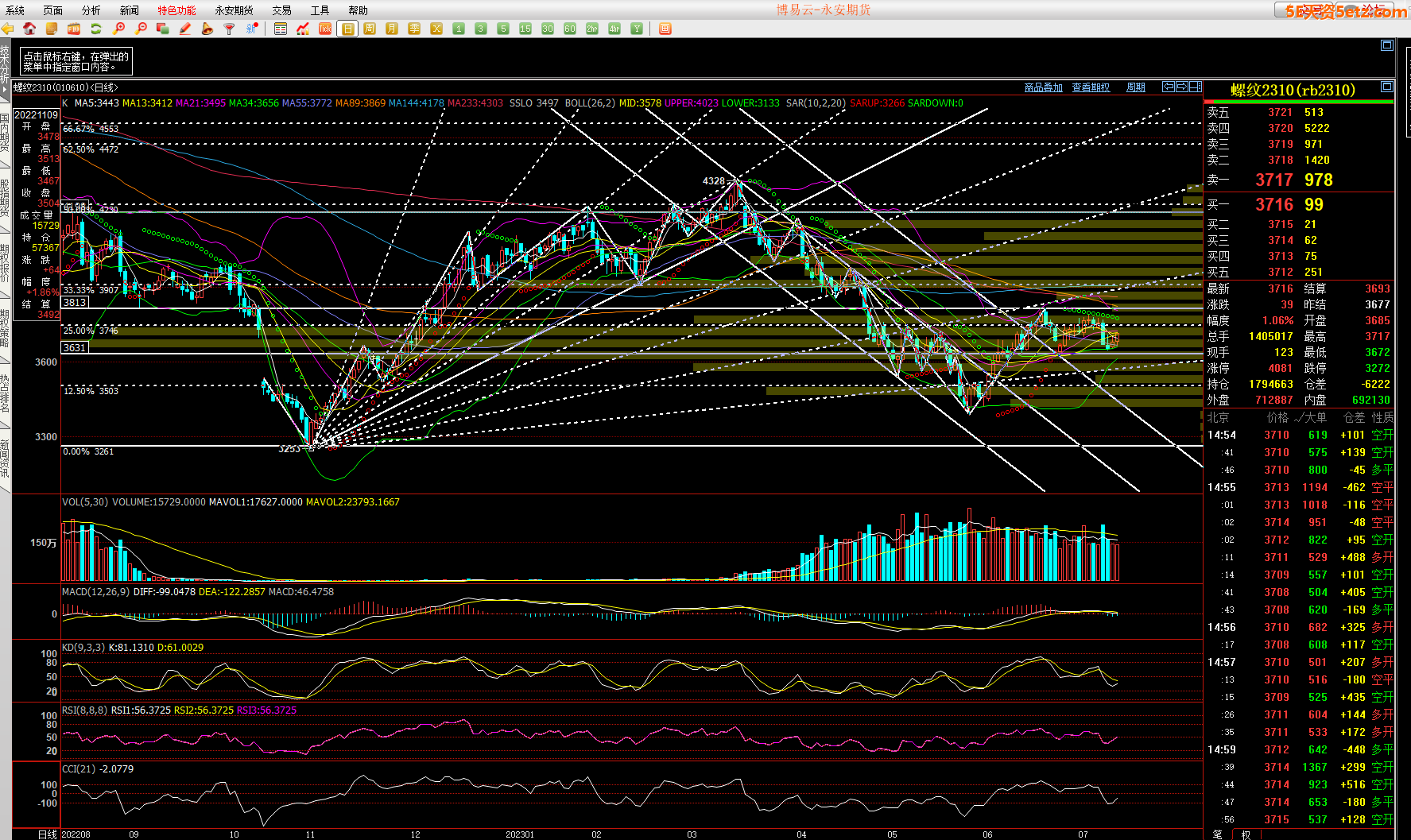Image resolution: width=1411 pixels, height=840 pixels.
Task: Switch to 股指期货 sidebar tab
Action: click(x=5, y=199)
